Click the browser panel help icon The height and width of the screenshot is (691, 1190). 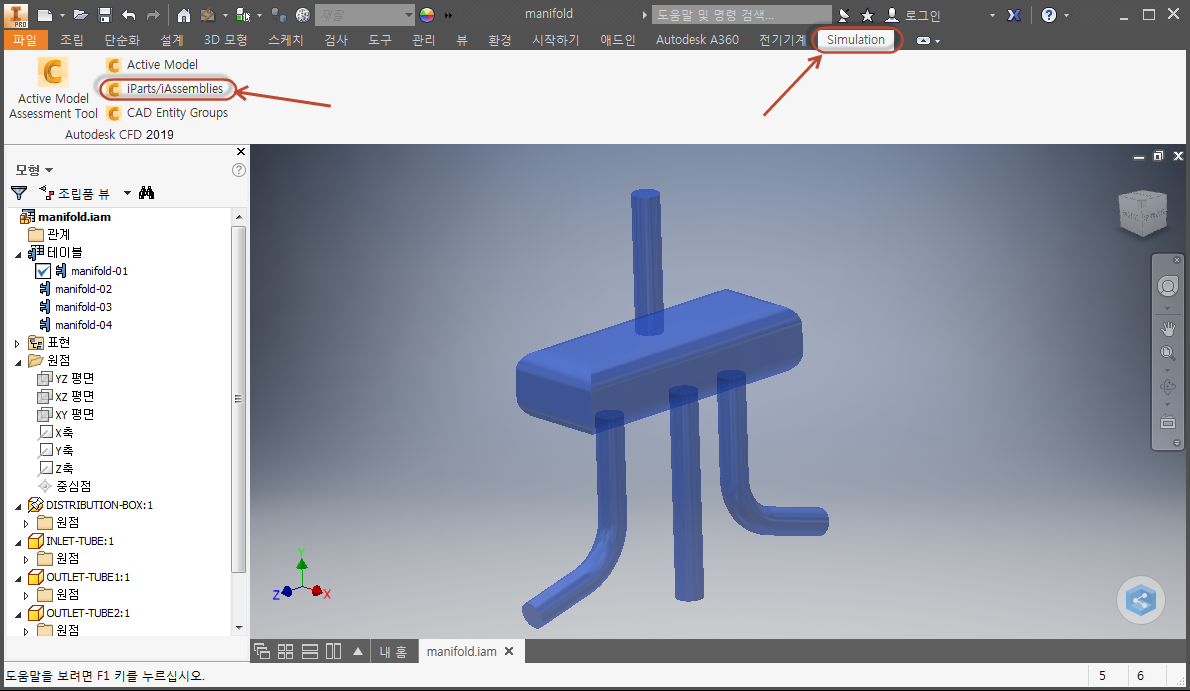(x=238, y=170)
